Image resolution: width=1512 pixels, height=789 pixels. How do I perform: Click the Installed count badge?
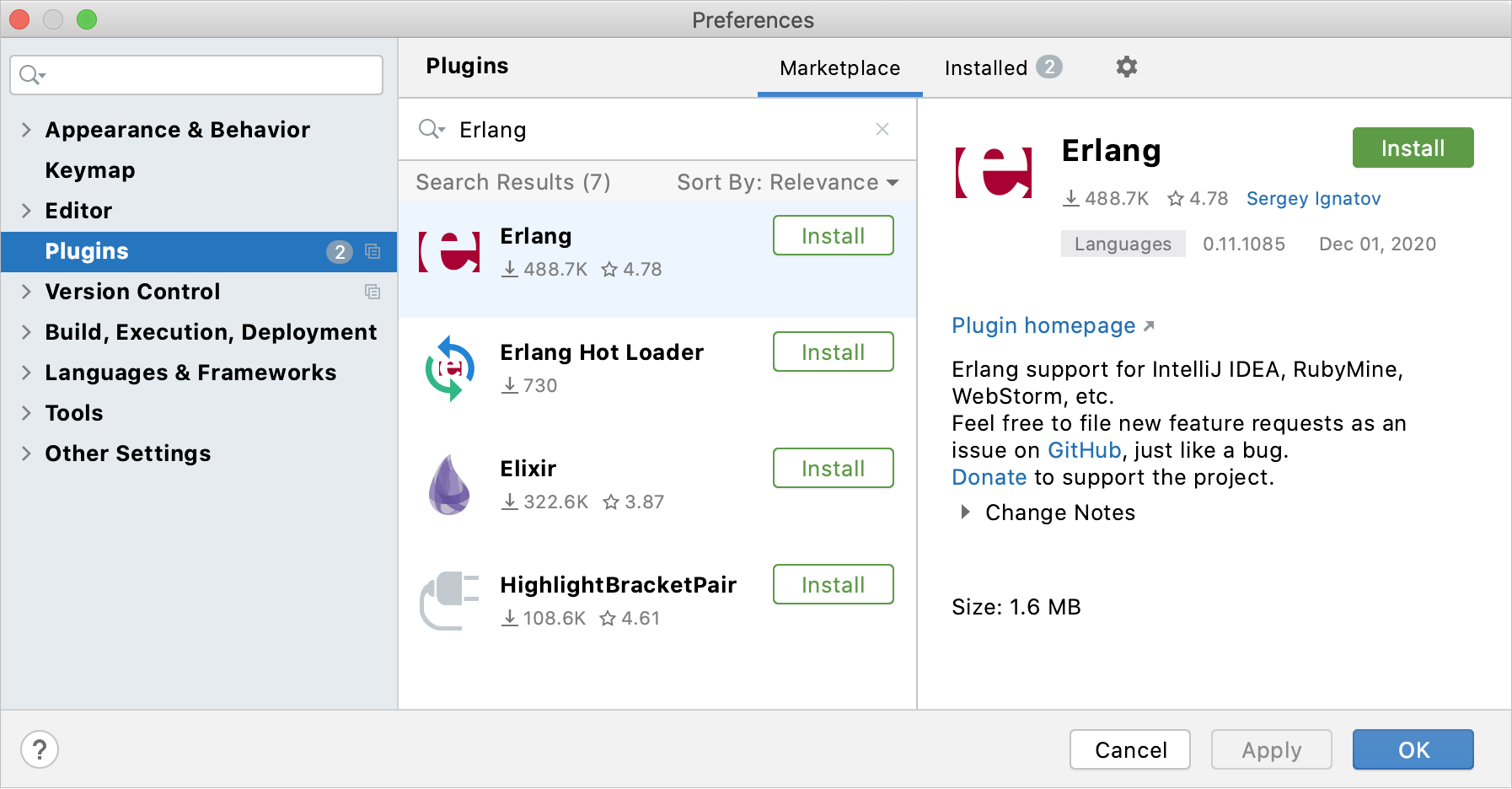coord(1049,67)
